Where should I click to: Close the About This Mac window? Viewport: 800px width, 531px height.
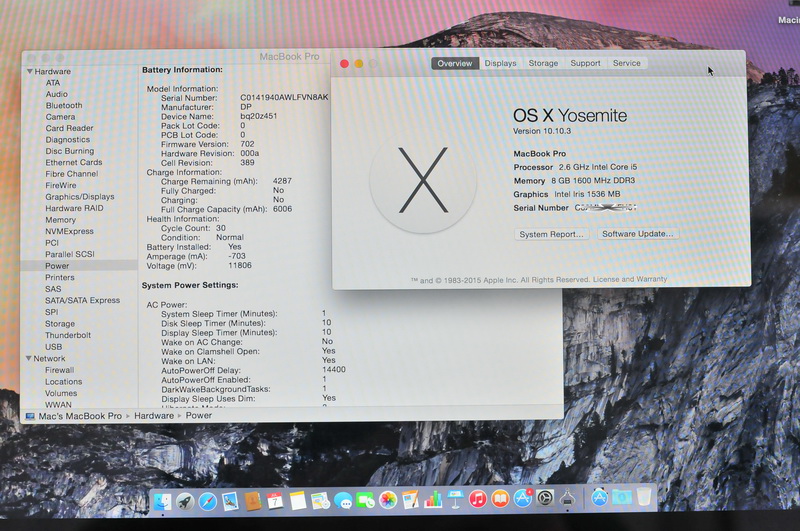pyautogui.click(x=344, y=64)
